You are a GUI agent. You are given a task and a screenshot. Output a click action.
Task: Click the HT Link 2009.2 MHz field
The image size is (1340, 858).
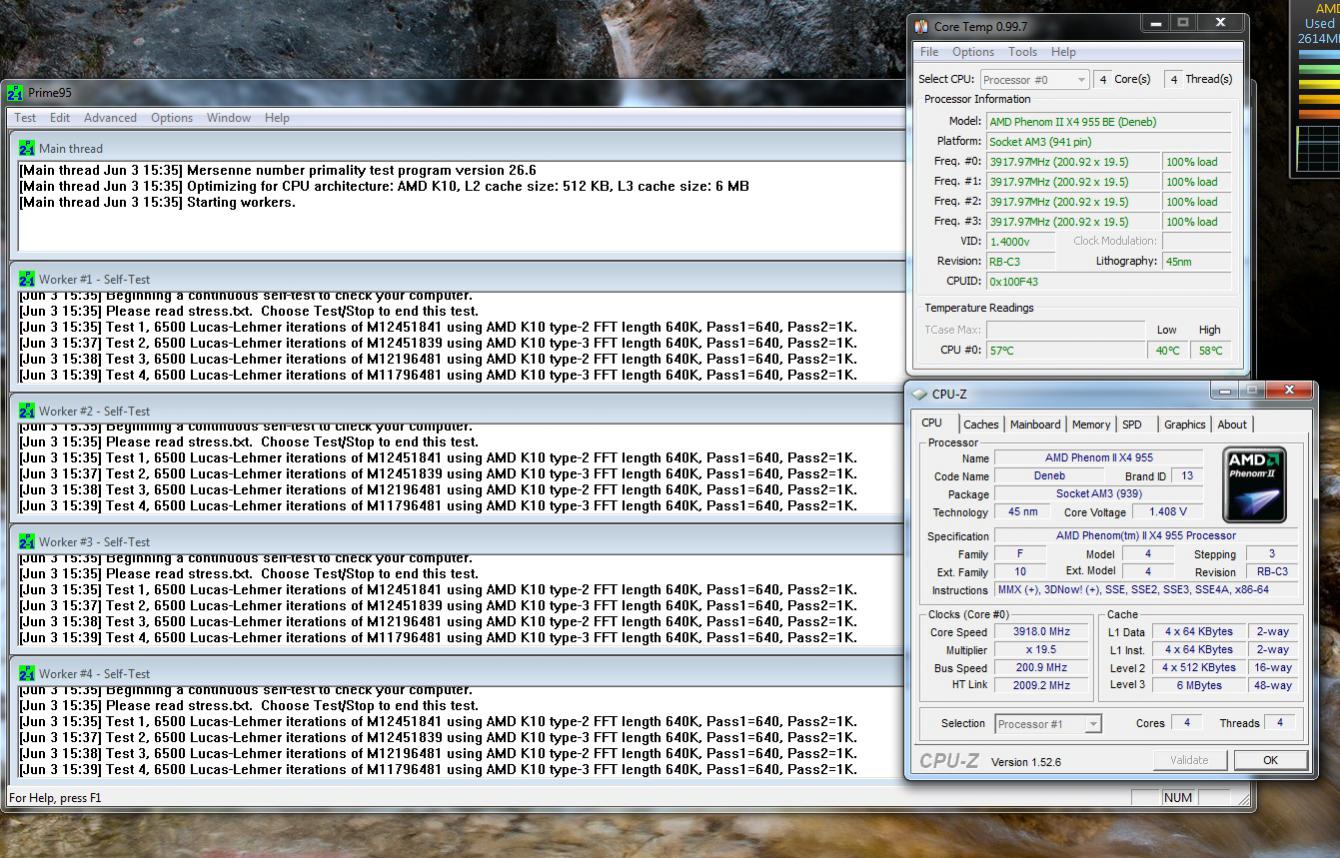pos(1041,686)
